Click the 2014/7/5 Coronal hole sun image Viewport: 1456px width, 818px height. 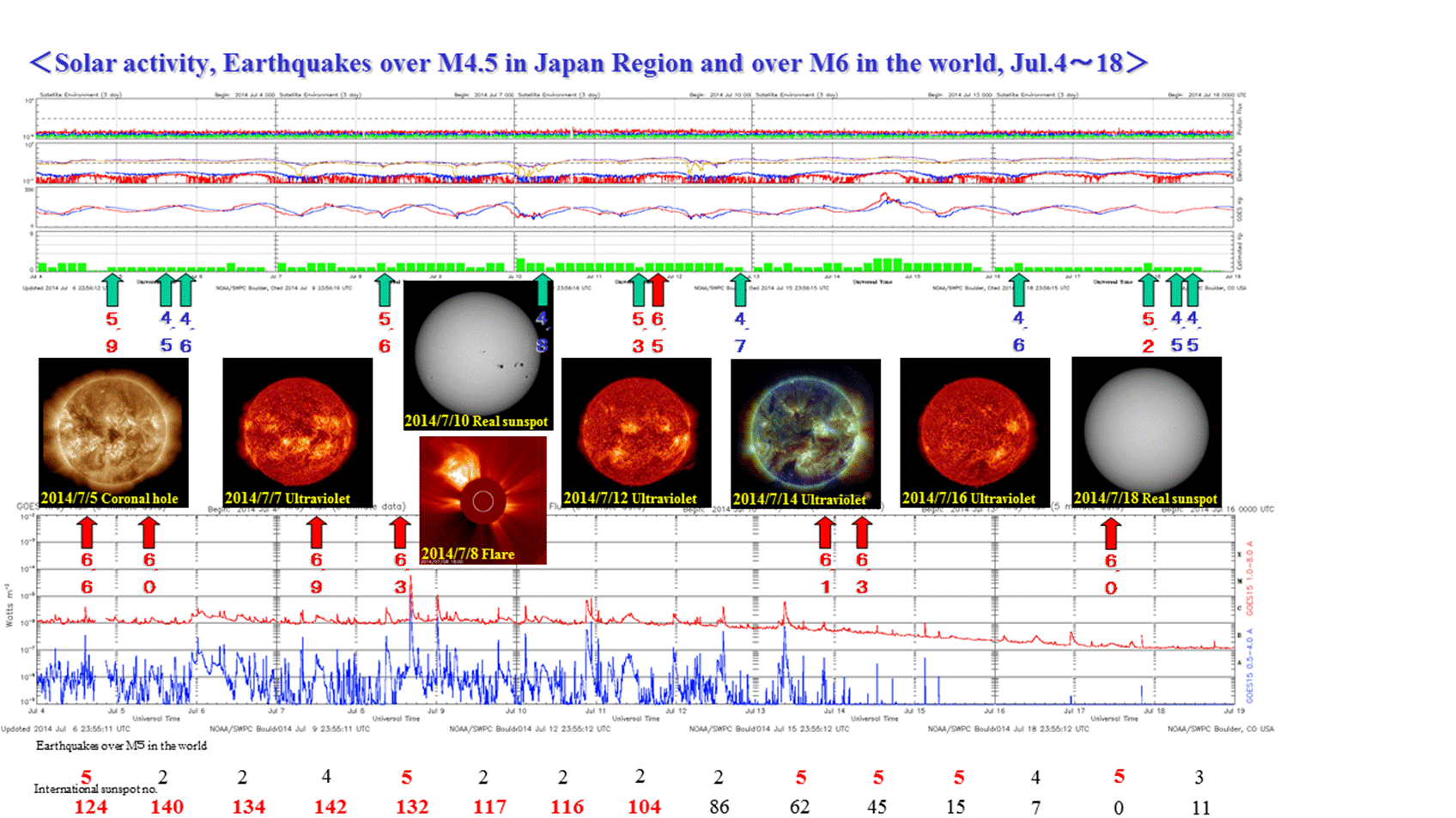(113, 433)
